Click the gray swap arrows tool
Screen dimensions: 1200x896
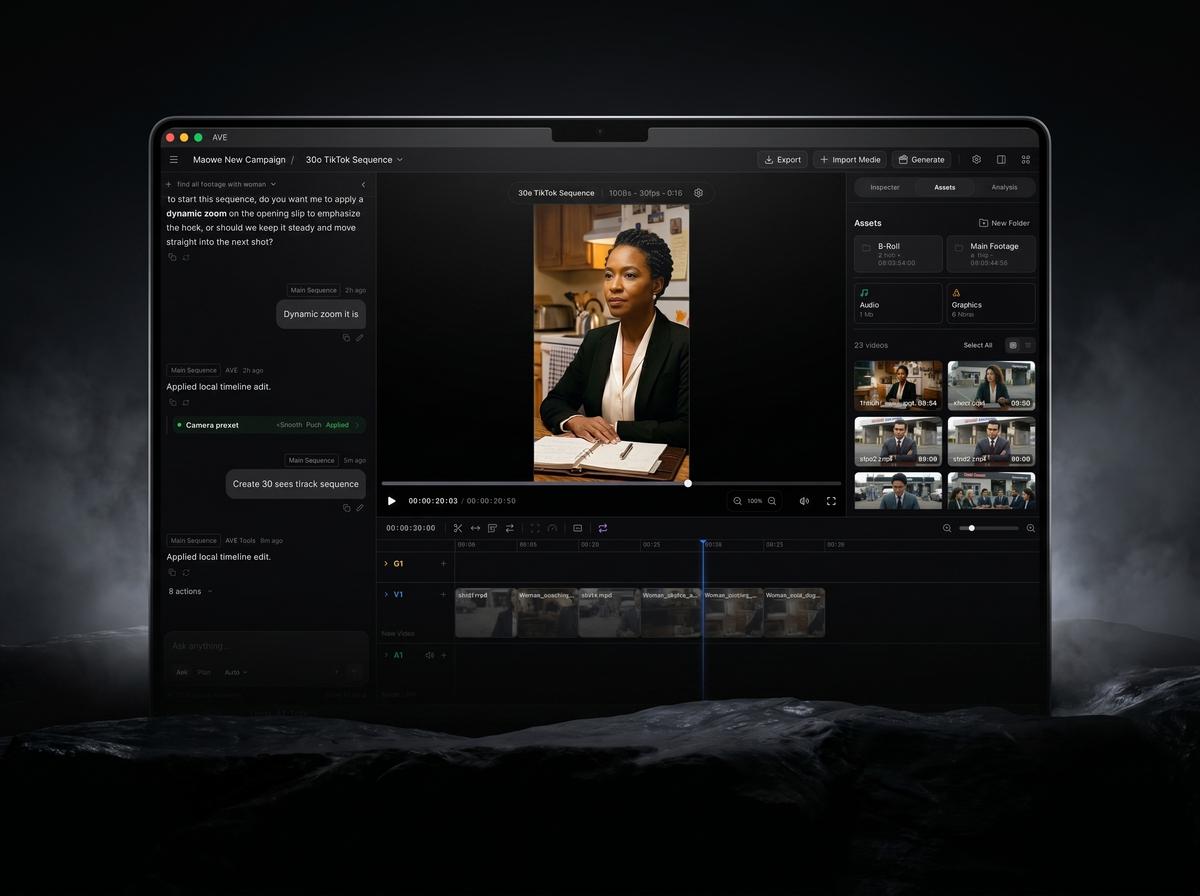coord(509,528)
